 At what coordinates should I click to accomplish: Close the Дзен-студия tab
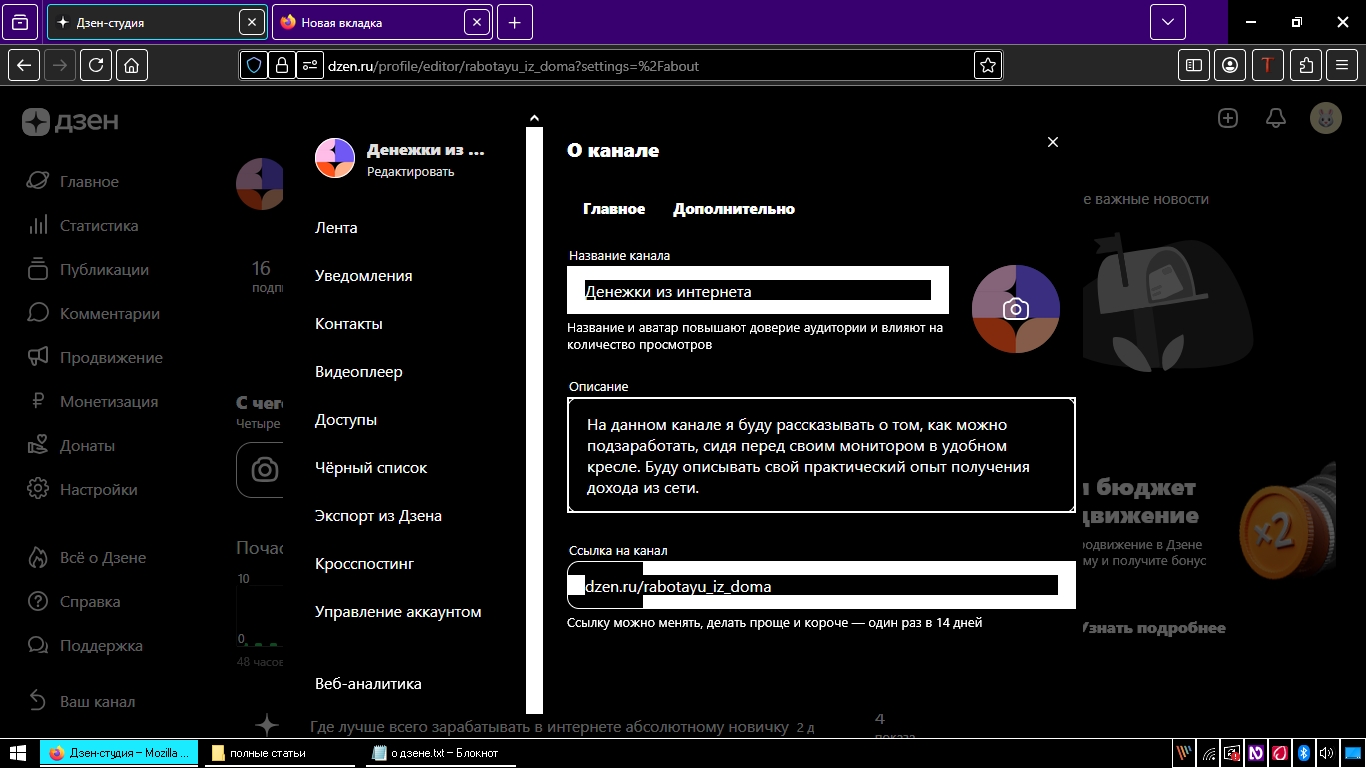tap(252, 22)
